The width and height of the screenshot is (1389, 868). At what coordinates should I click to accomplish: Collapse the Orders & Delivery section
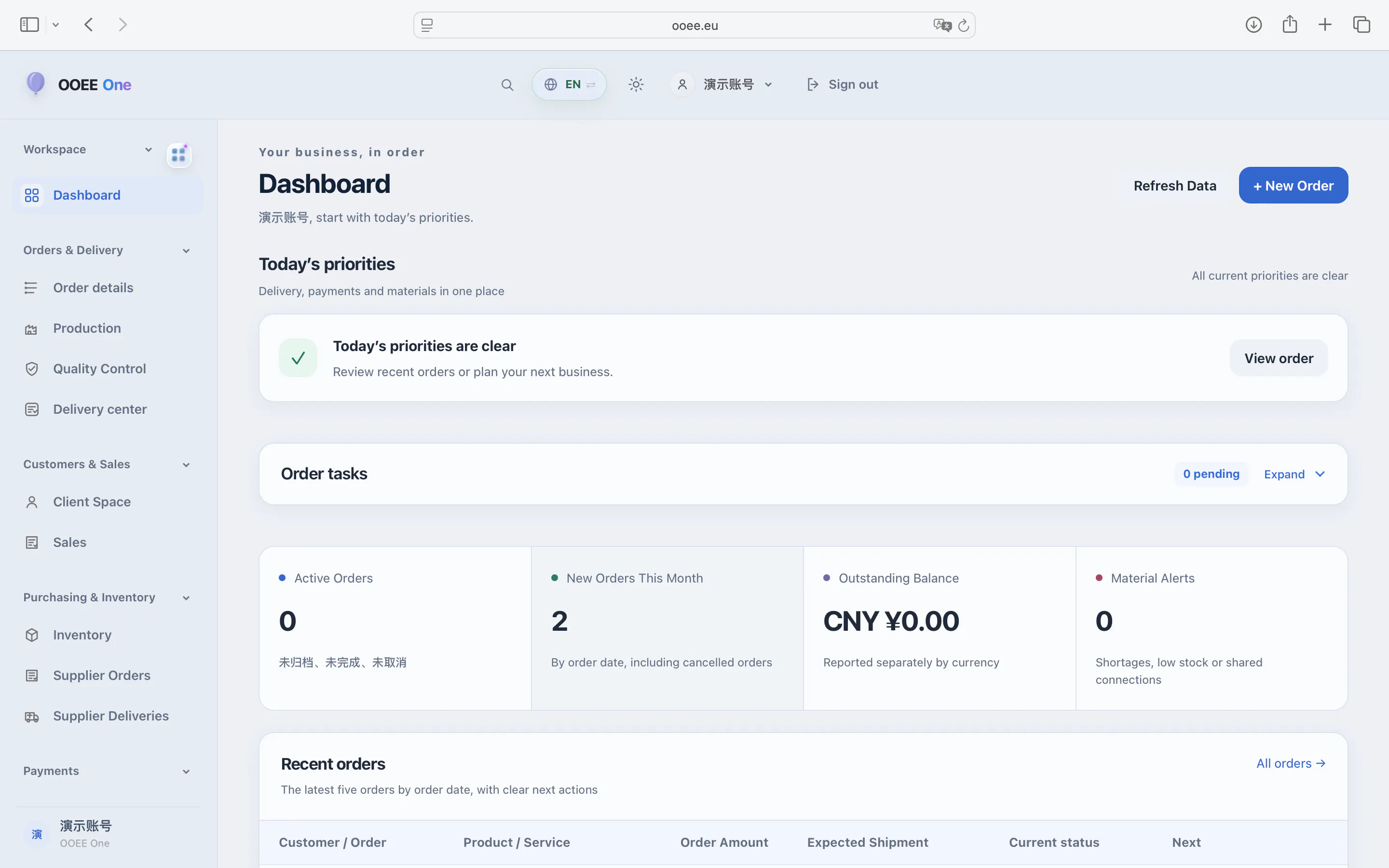[186, 250]
